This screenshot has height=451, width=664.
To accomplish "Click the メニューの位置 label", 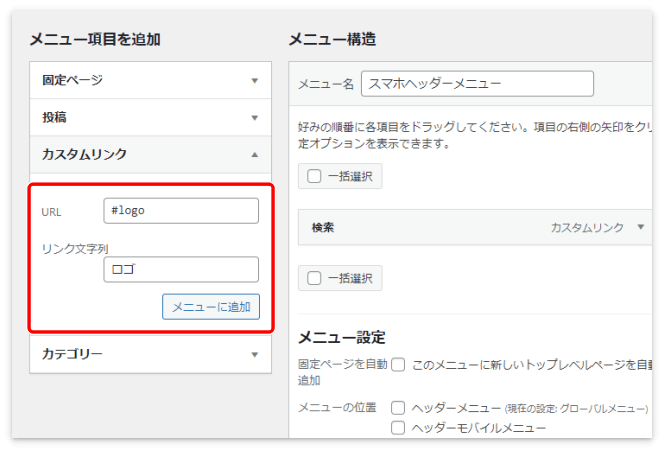I will [x=337, y=407].
